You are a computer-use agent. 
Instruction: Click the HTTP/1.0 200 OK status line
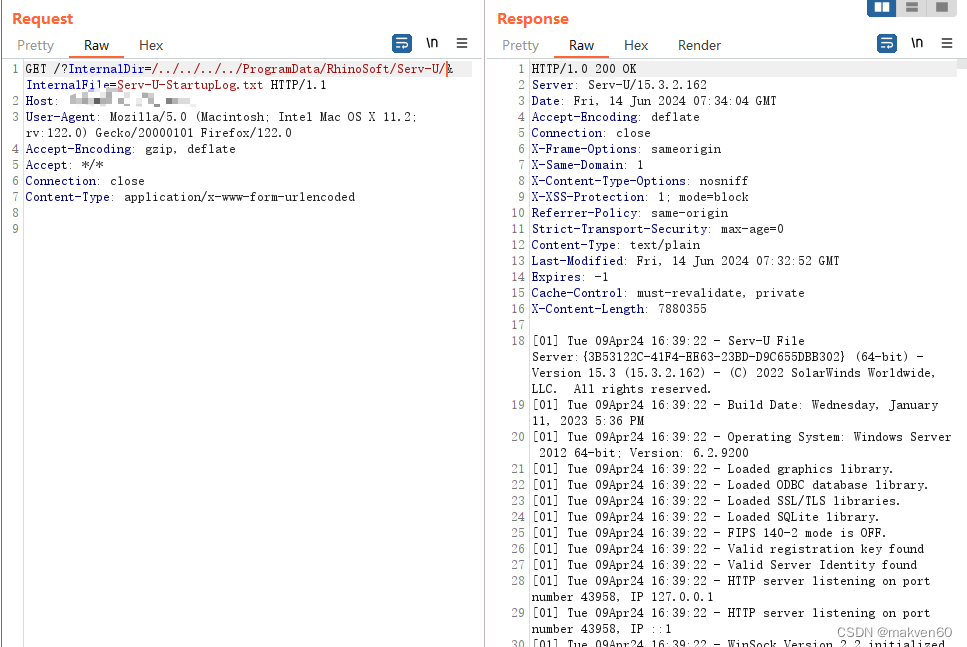coord(583,68)
